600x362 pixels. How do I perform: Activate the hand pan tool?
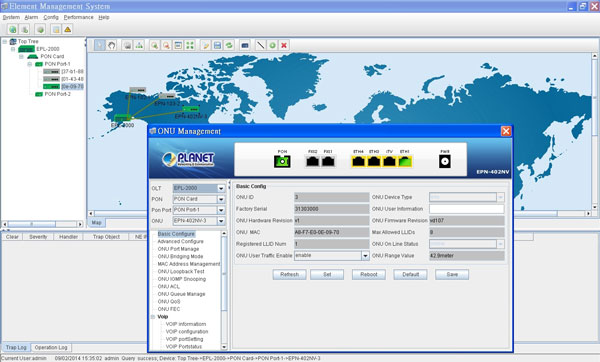(111, 45)
